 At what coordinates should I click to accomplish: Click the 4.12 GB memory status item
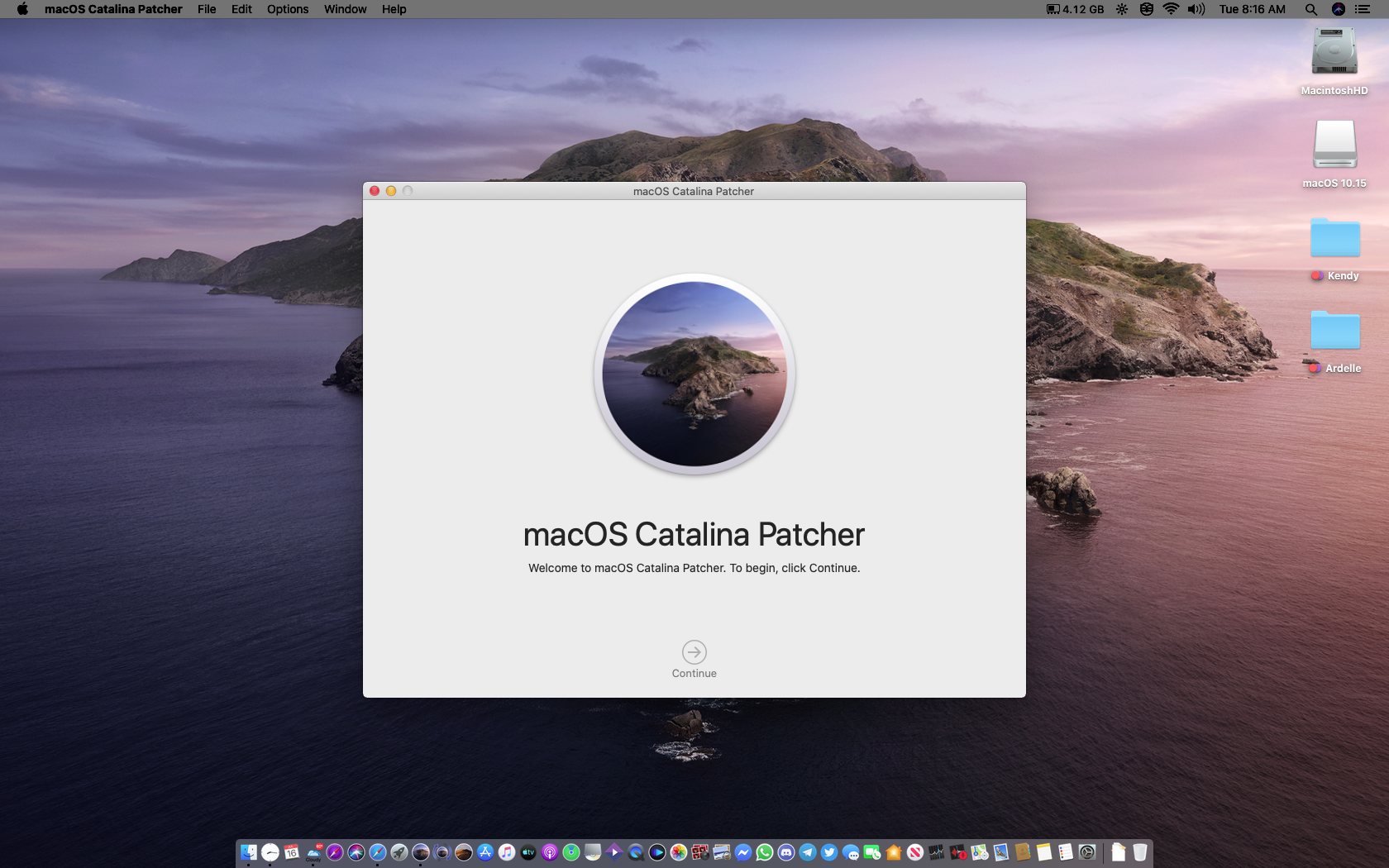point(1075,9)
